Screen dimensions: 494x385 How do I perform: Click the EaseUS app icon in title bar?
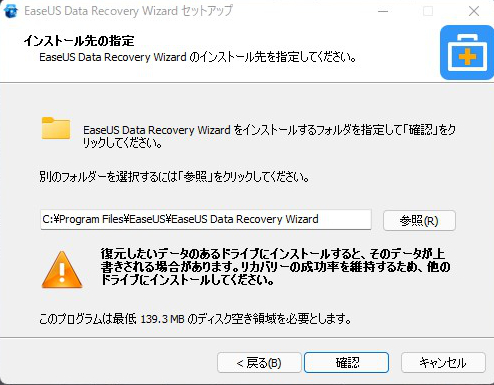pyautogui.click(x=10, y=11)
